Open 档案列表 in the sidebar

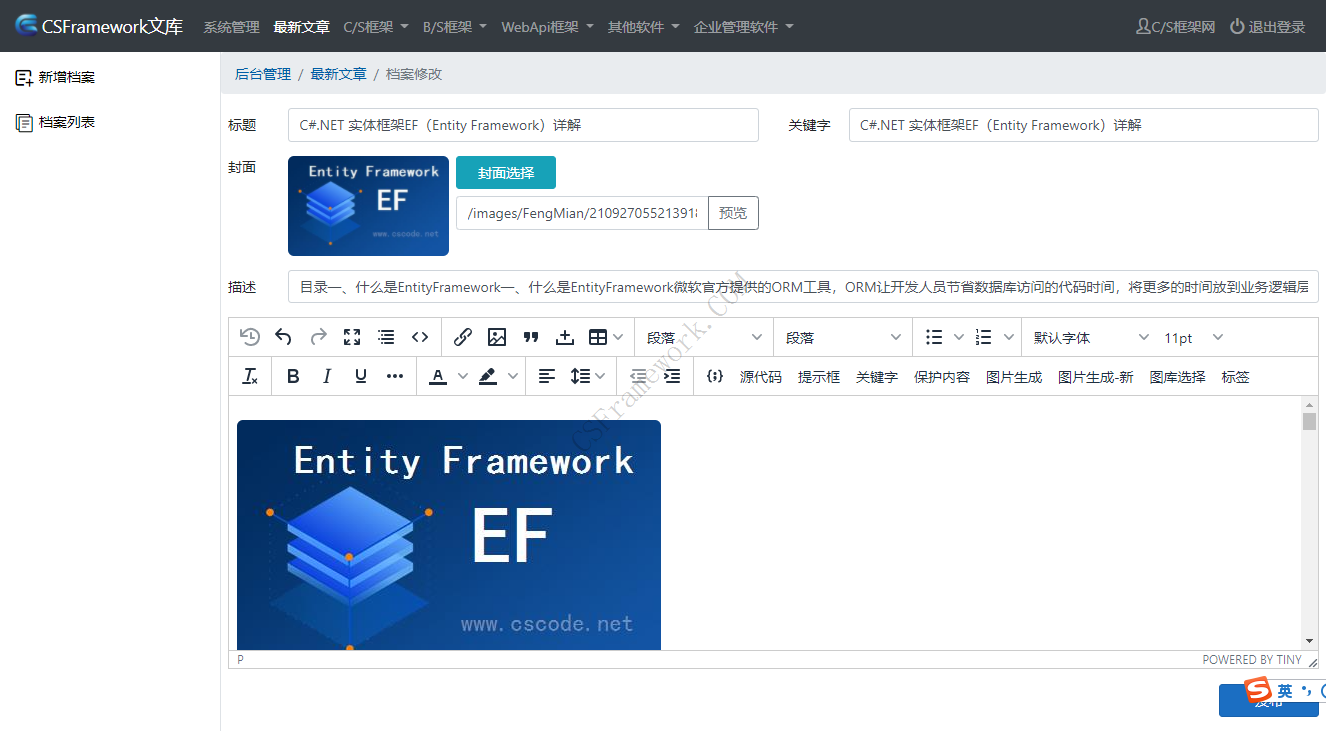pos(56,122)
